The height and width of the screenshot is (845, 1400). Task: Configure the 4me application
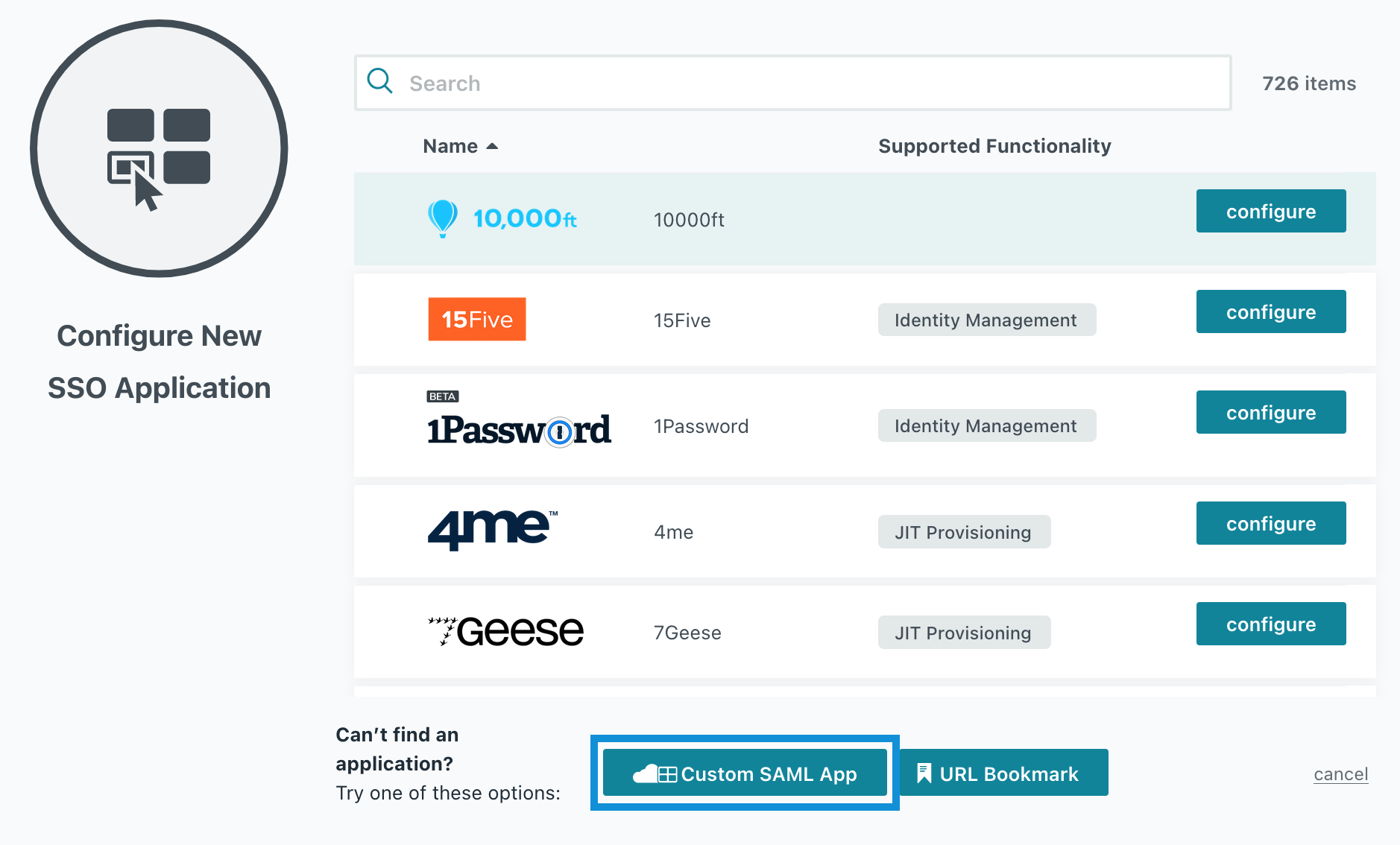pyautogui.click(x=1270, y=524)
